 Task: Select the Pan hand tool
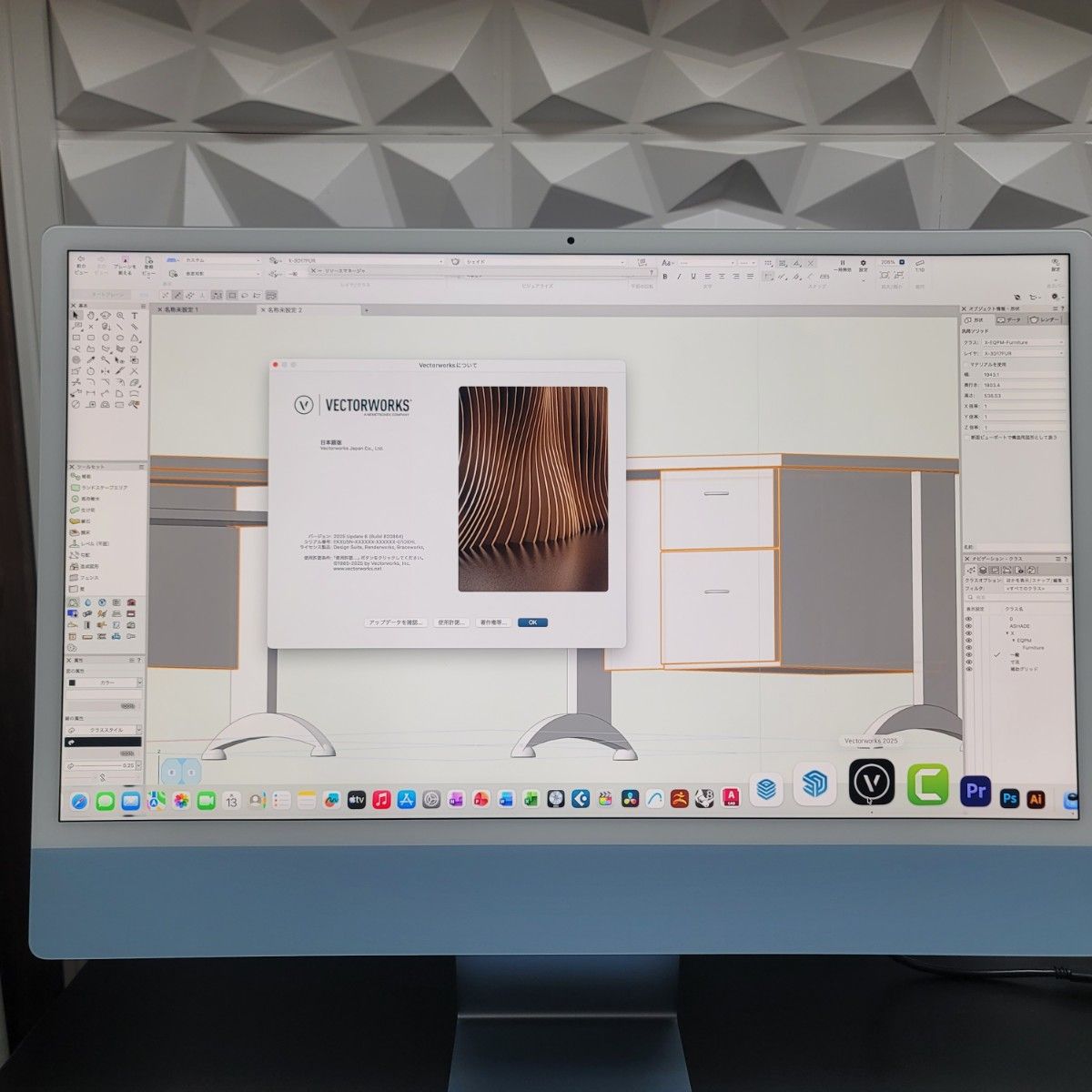(91, 315)
